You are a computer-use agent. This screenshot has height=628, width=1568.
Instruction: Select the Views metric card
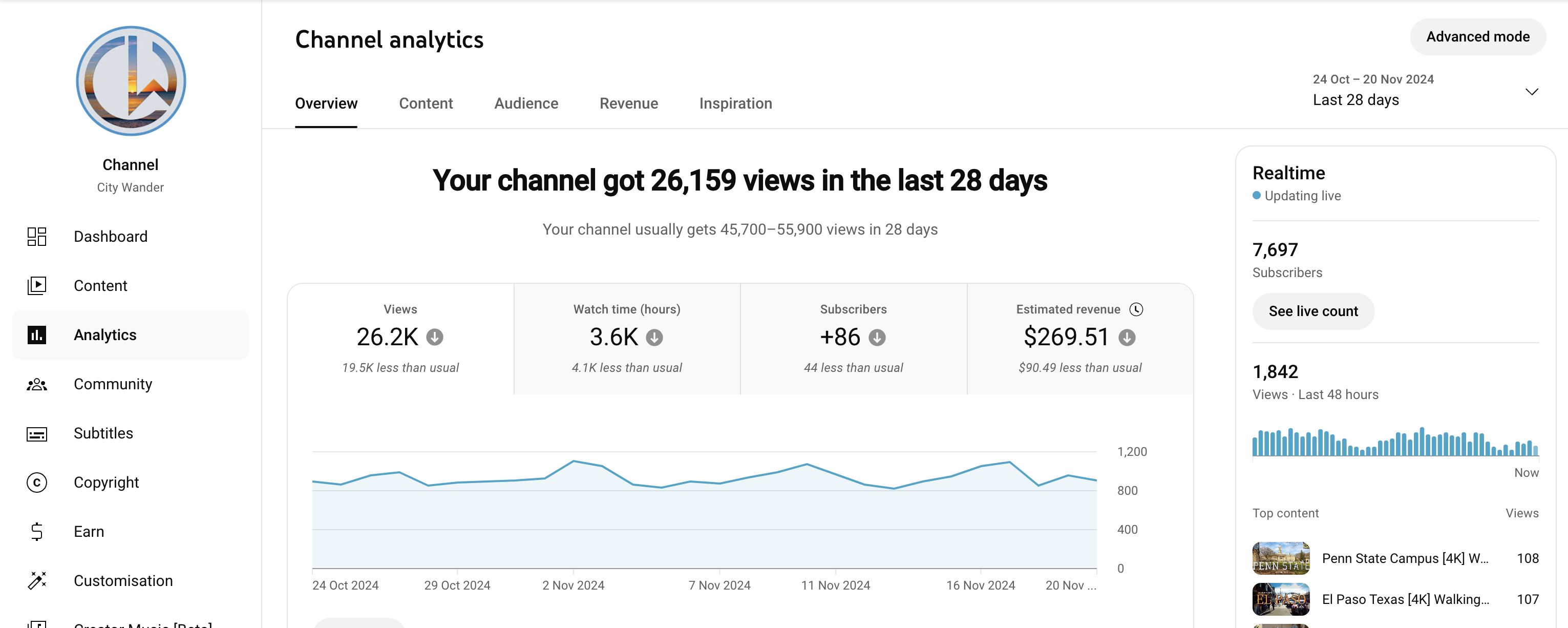coord(400,339)
